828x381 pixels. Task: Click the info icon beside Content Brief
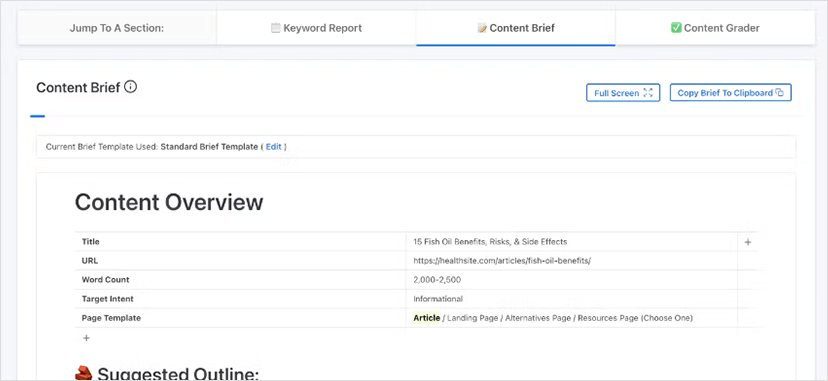[130, 87]
